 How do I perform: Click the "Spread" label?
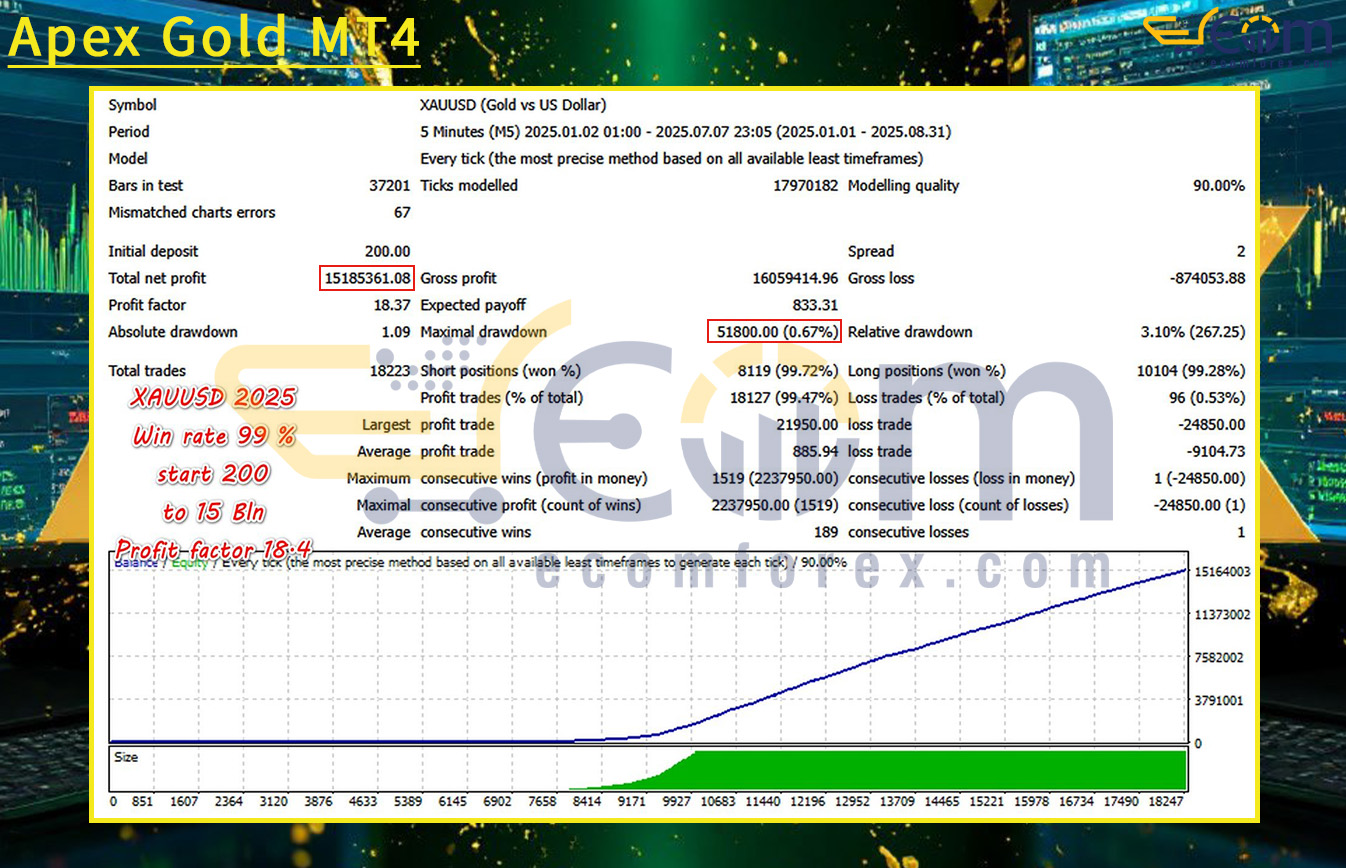871,252
